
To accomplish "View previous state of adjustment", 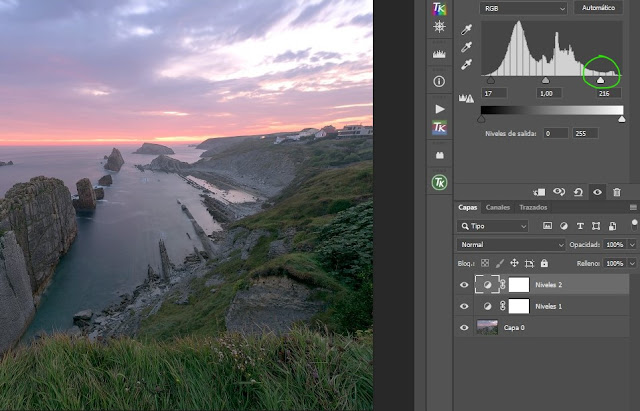I will (x=559, y=192).
